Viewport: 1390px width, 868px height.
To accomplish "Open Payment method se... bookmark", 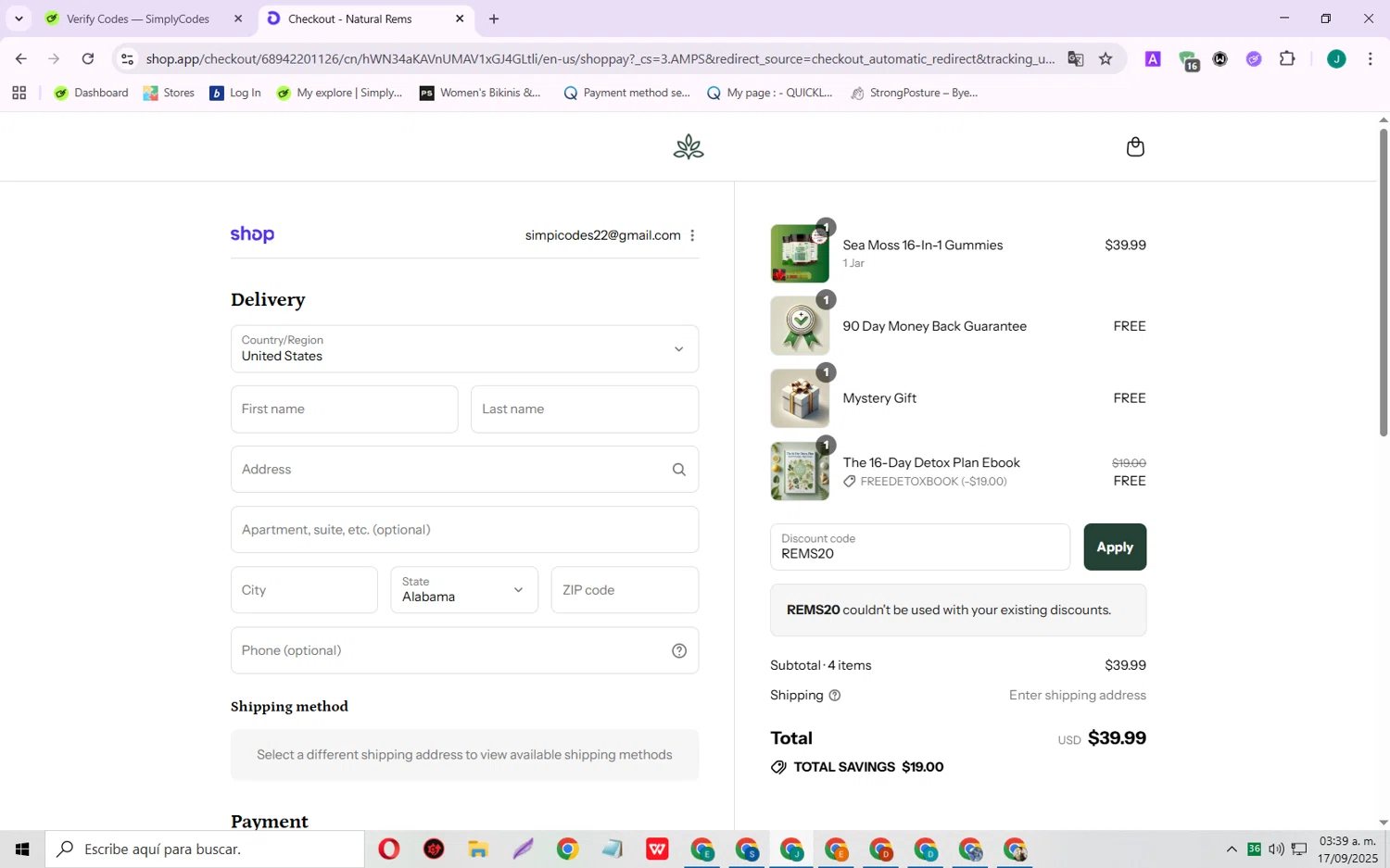I will pos(626,93).
